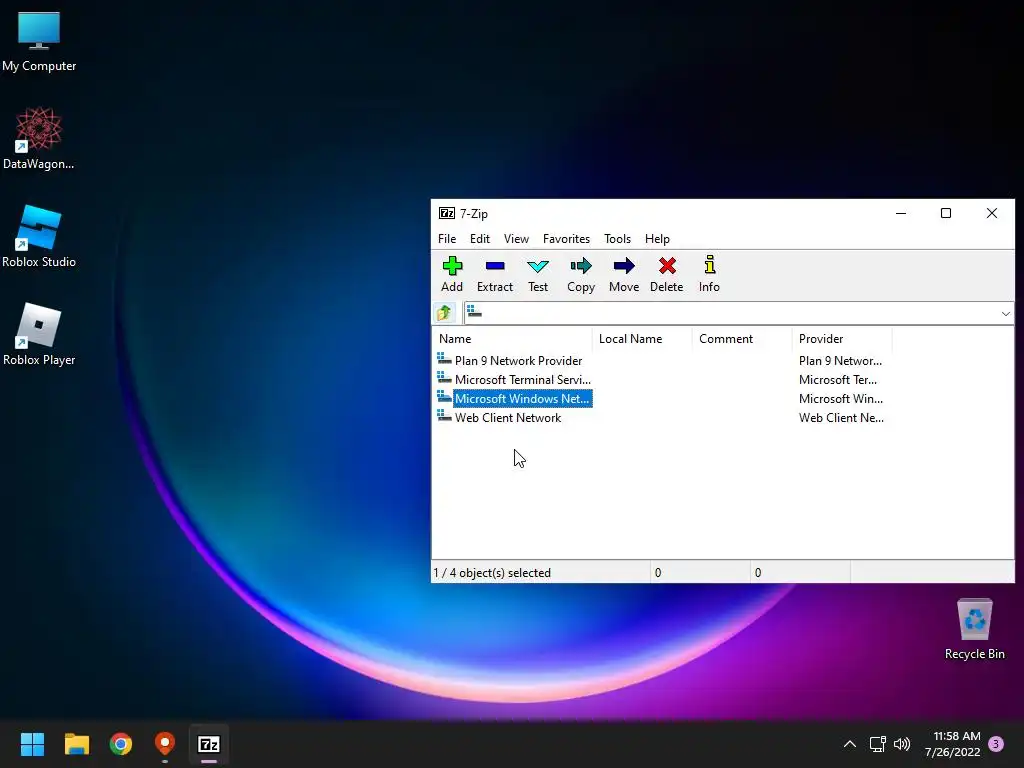Close the 7-Zip window
This screenshot has height=768, width=1024.
pos(991,214)
